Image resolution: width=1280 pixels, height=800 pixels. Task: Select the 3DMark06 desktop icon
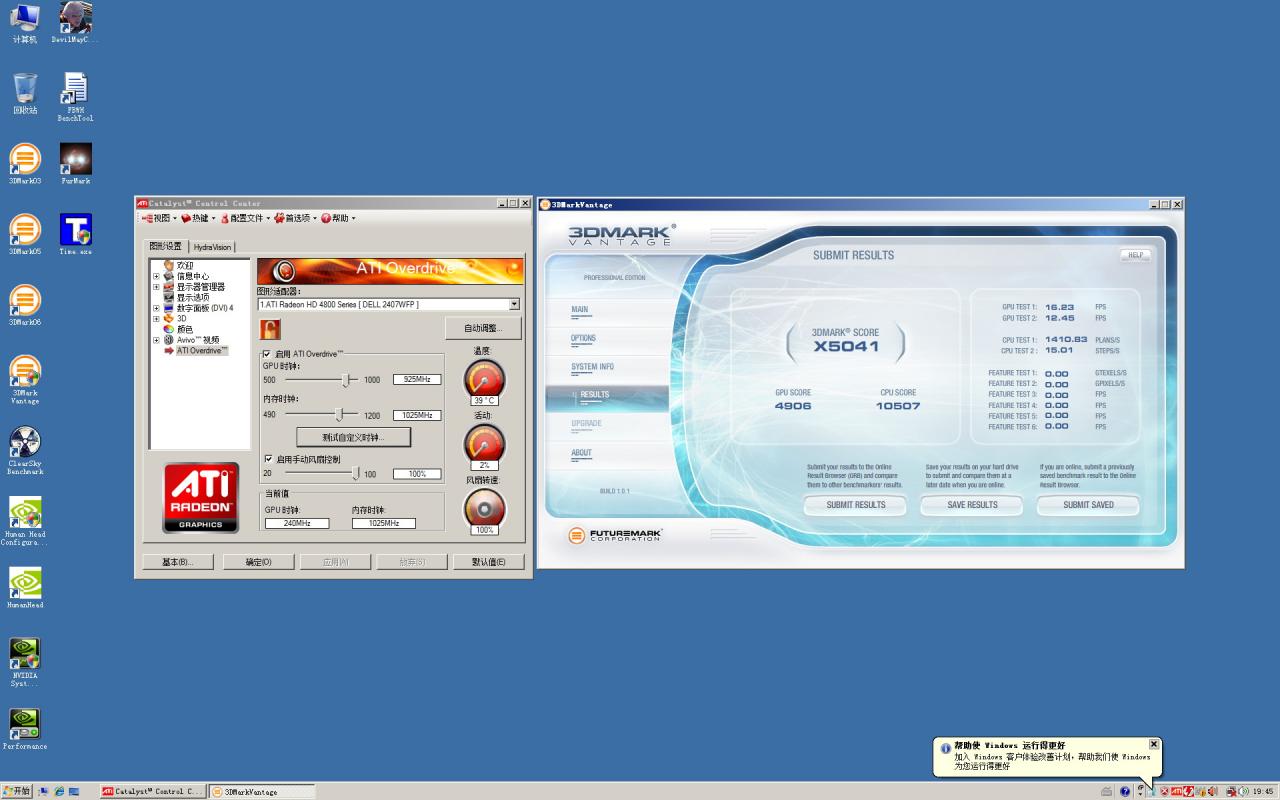tap(25, 306)
